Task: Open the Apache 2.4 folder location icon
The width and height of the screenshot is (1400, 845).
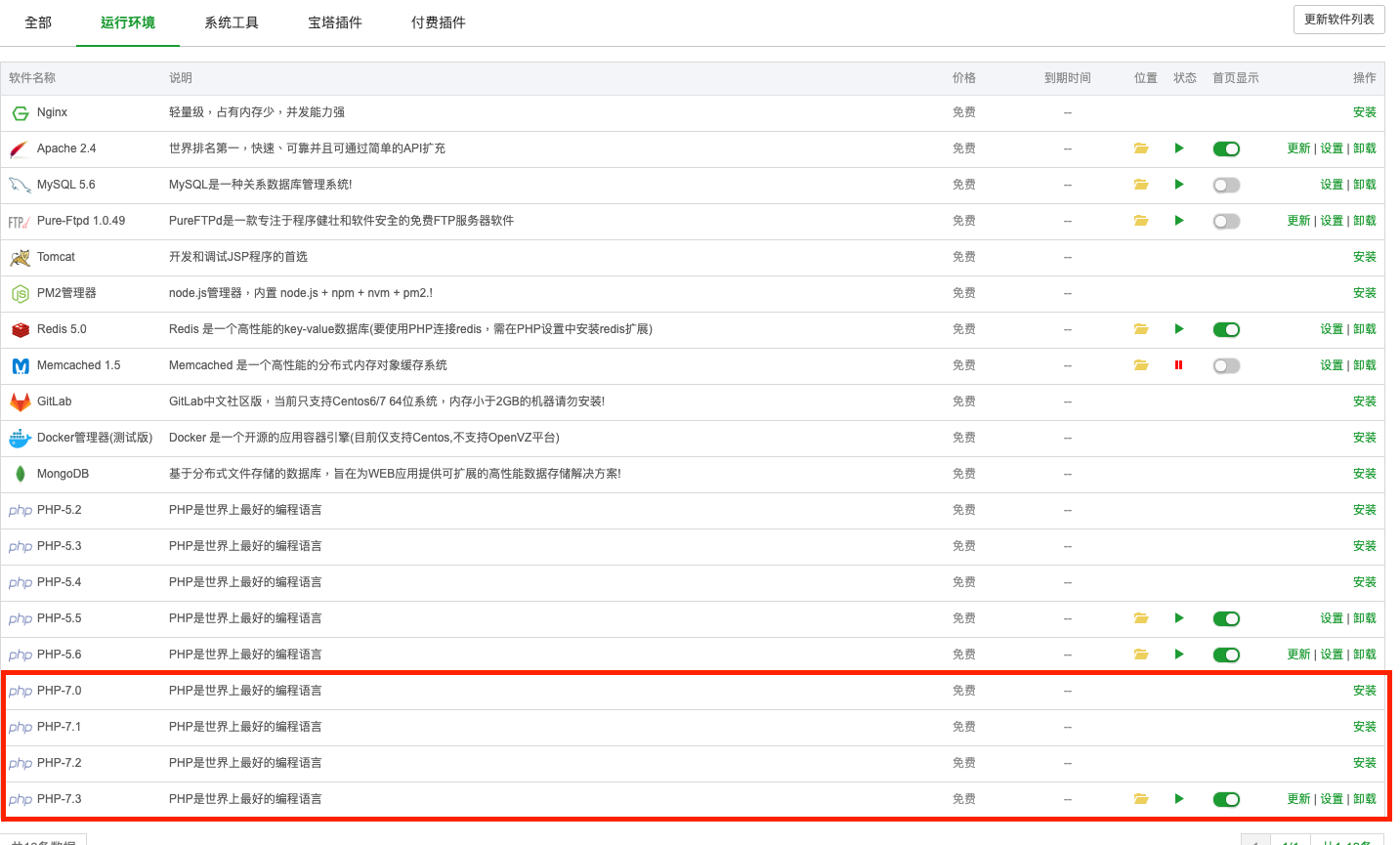Action: tap(1140, 148)
